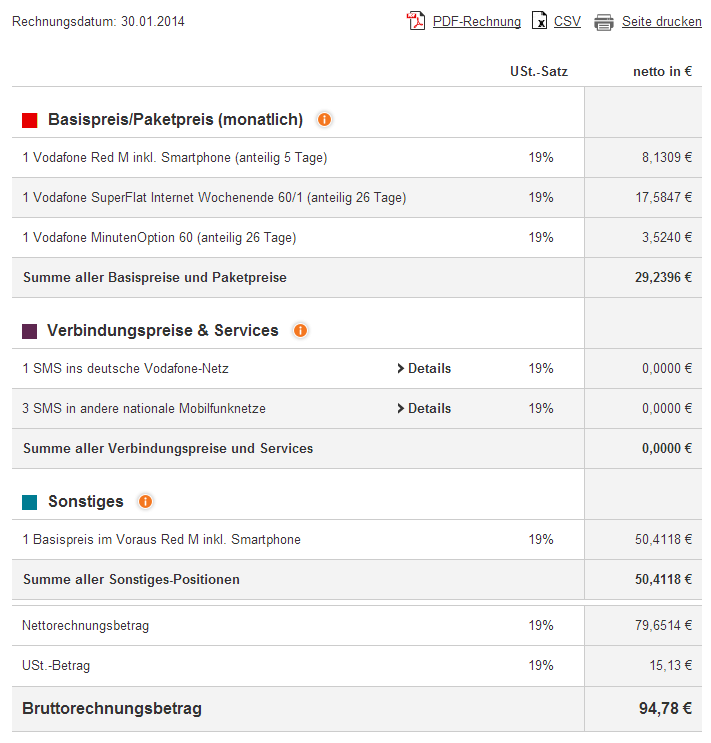The width and height of the screenshot is (711, 743).
Task: Click Seite drucken link
Action: pyautogui.click(x=661, y=22)
